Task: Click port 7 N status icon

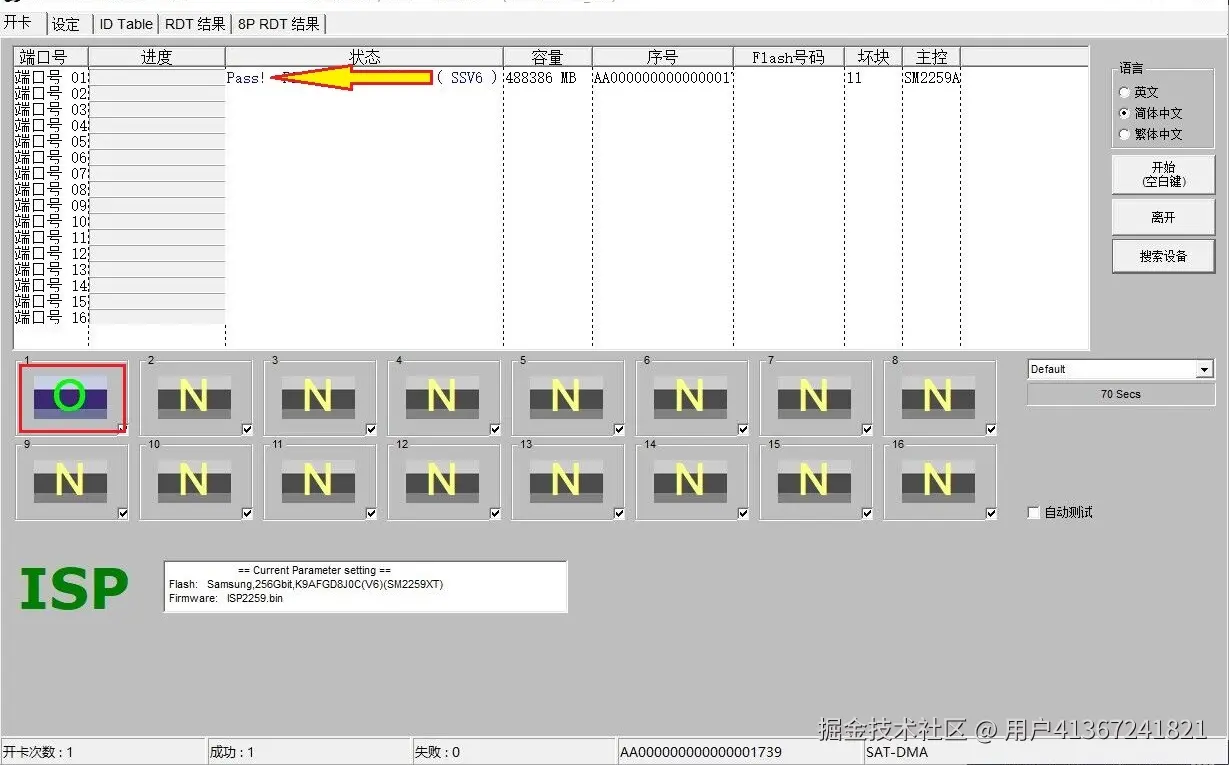Action: (x=813, y=396)
